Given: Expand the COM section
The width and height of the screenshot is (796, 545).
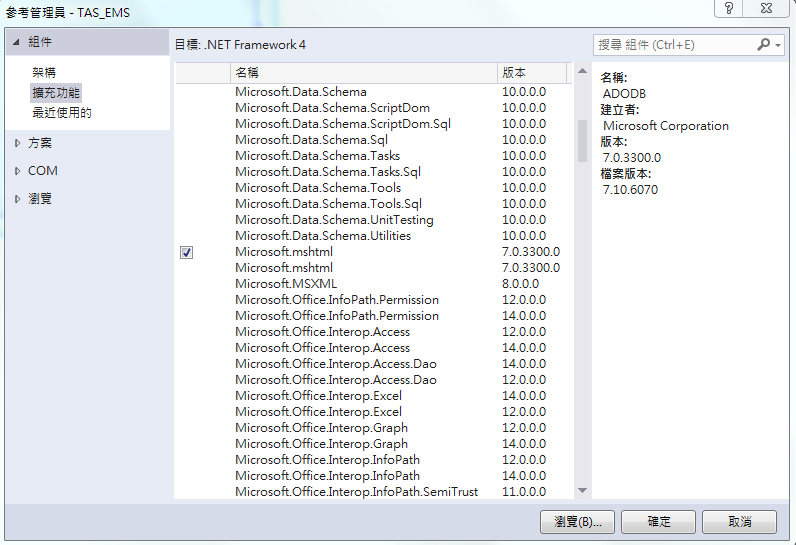Looking at the screenshot, I should coord(17,171).
